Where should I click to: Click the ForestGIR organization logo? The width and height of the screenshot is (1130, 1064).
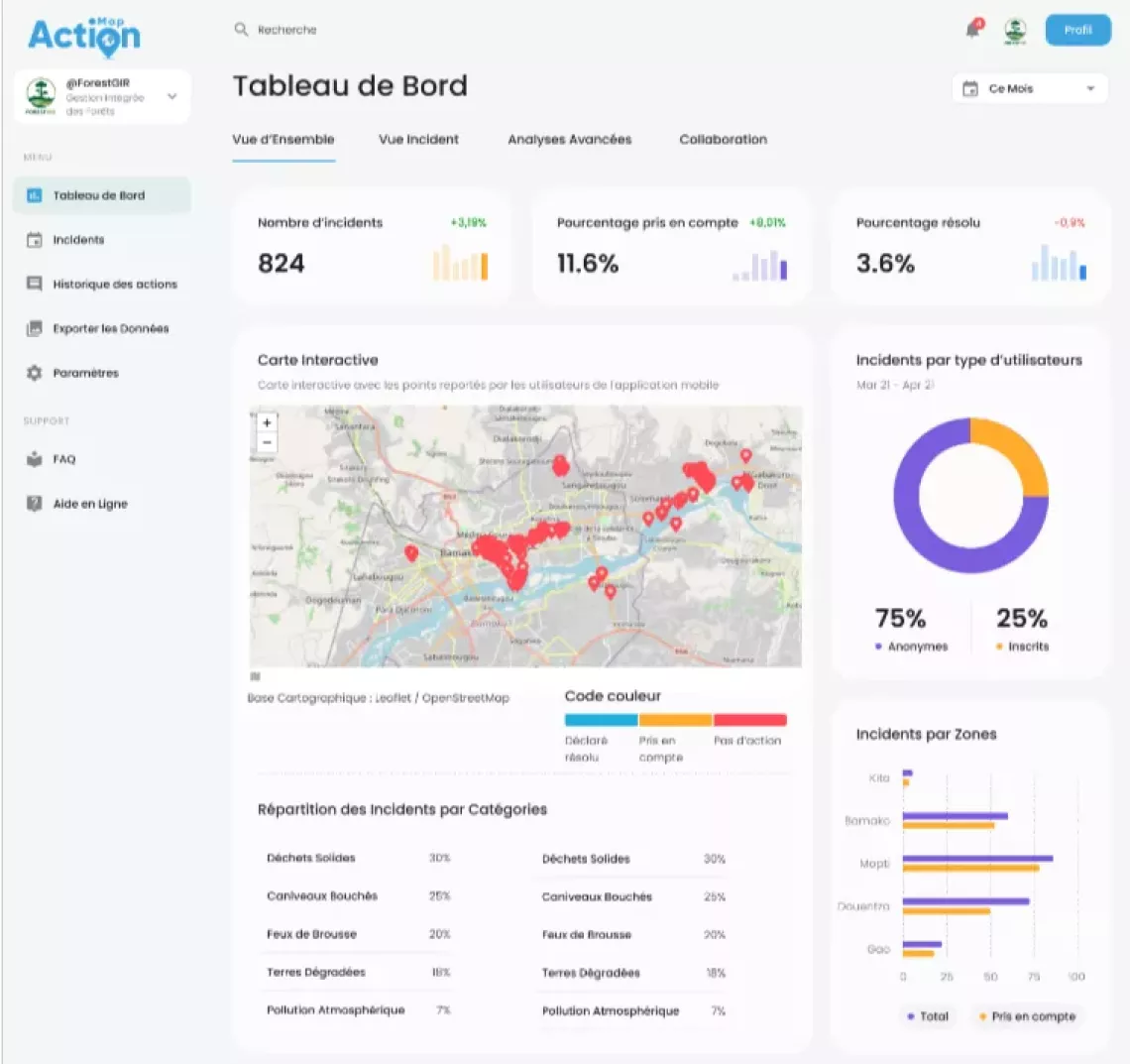pos(41,96)
